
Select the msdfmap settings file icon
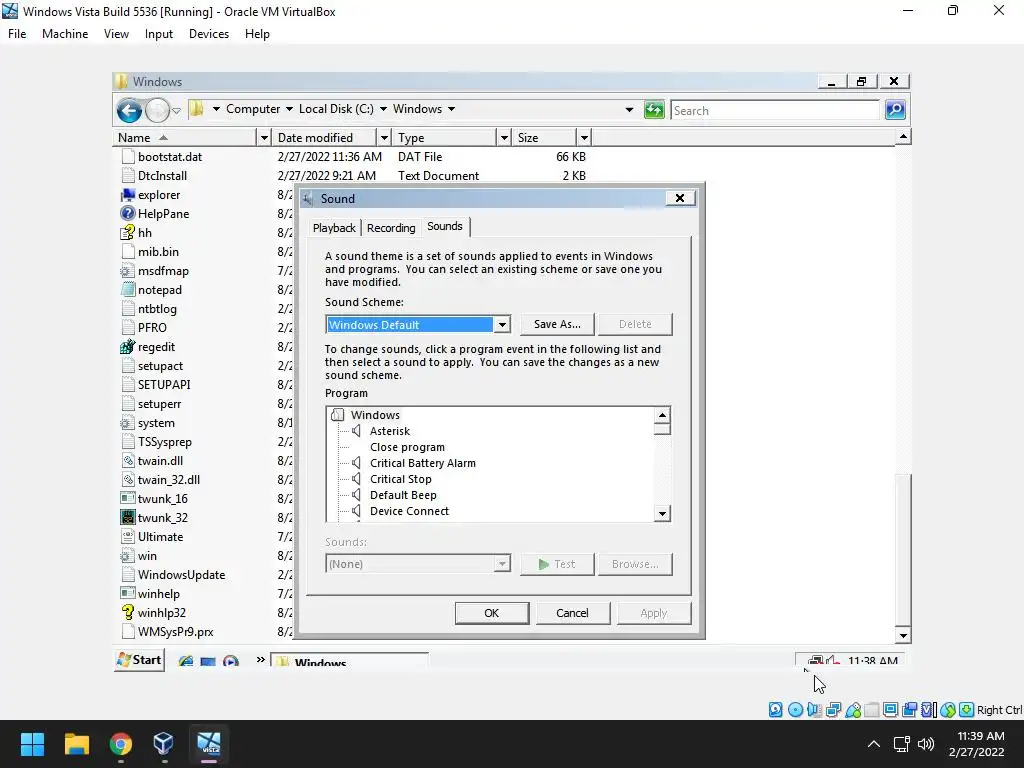pos(128,270)
